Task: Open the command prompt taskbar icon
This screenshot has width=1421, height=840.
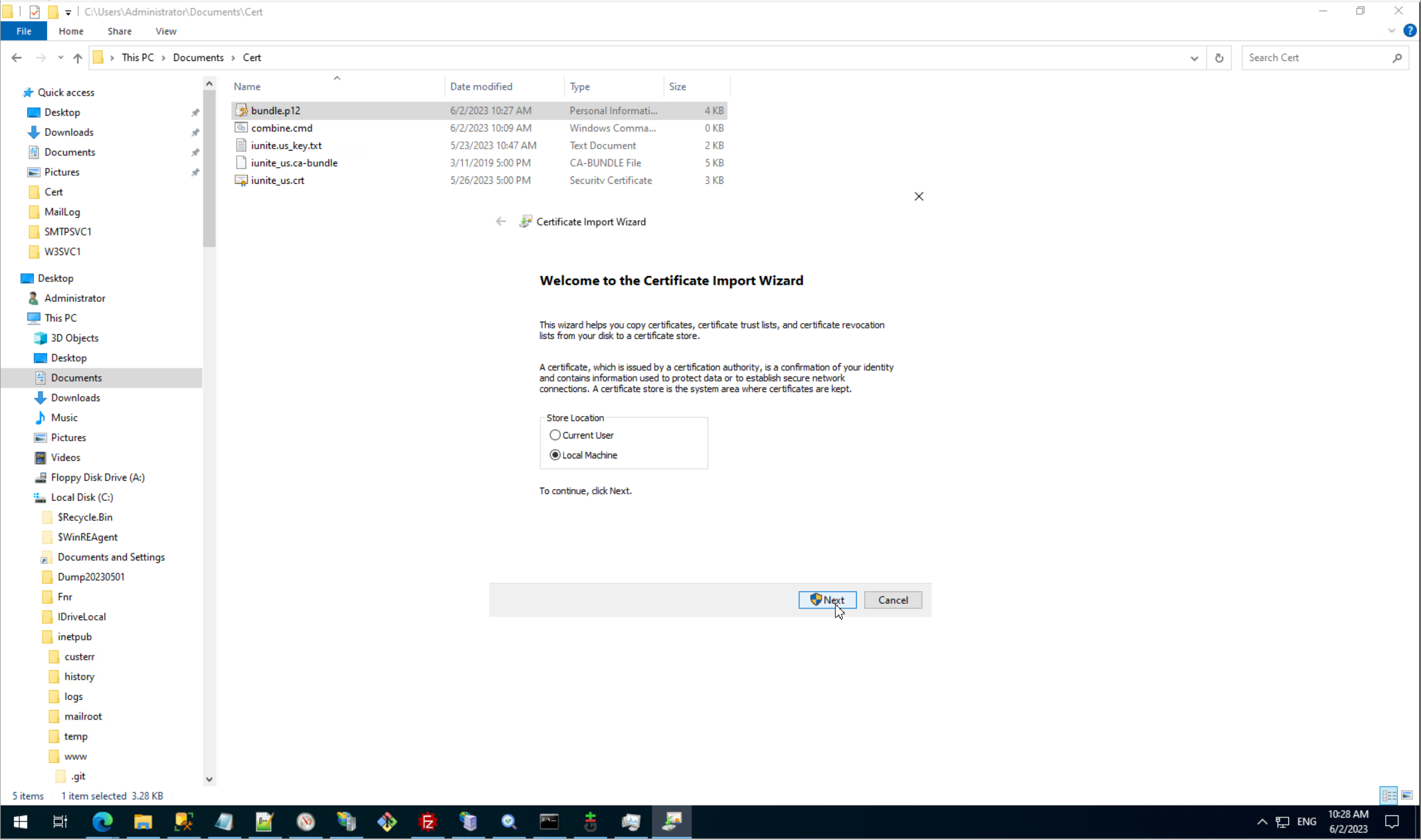Action: pyautogui.click(x=549, y=822)
